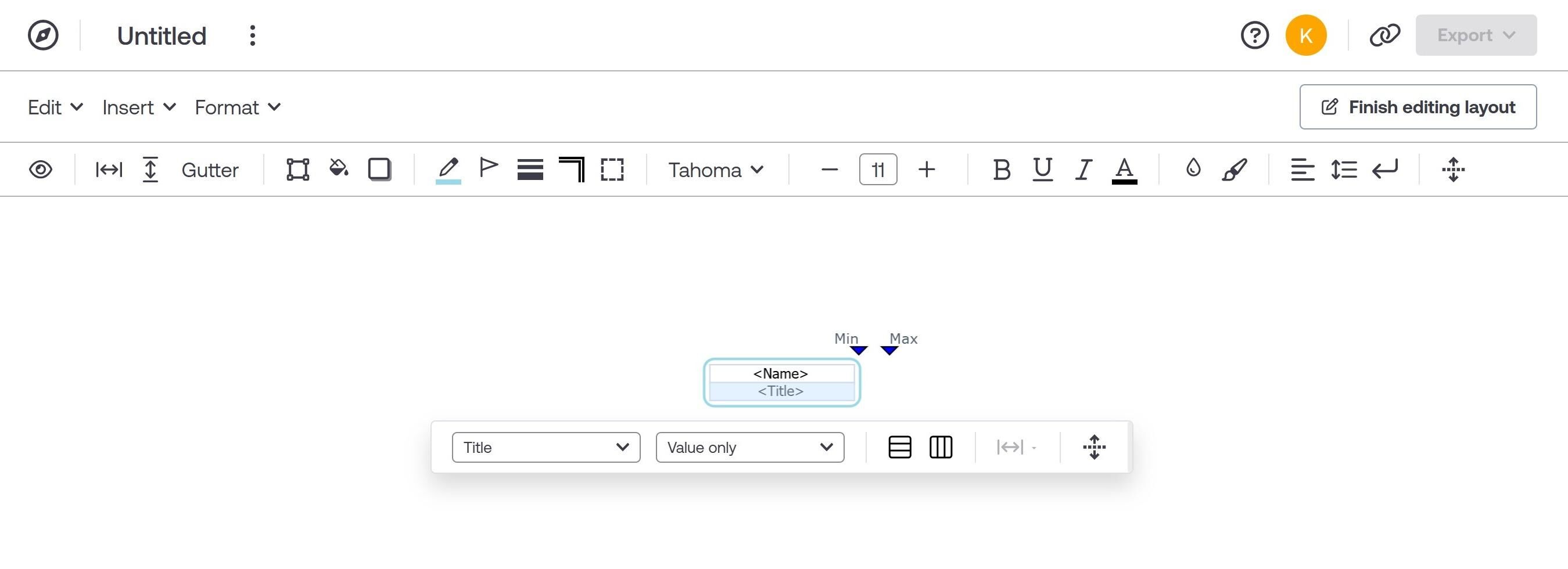
Task: Toggle the preview eye icon
Action: point(41,169)
